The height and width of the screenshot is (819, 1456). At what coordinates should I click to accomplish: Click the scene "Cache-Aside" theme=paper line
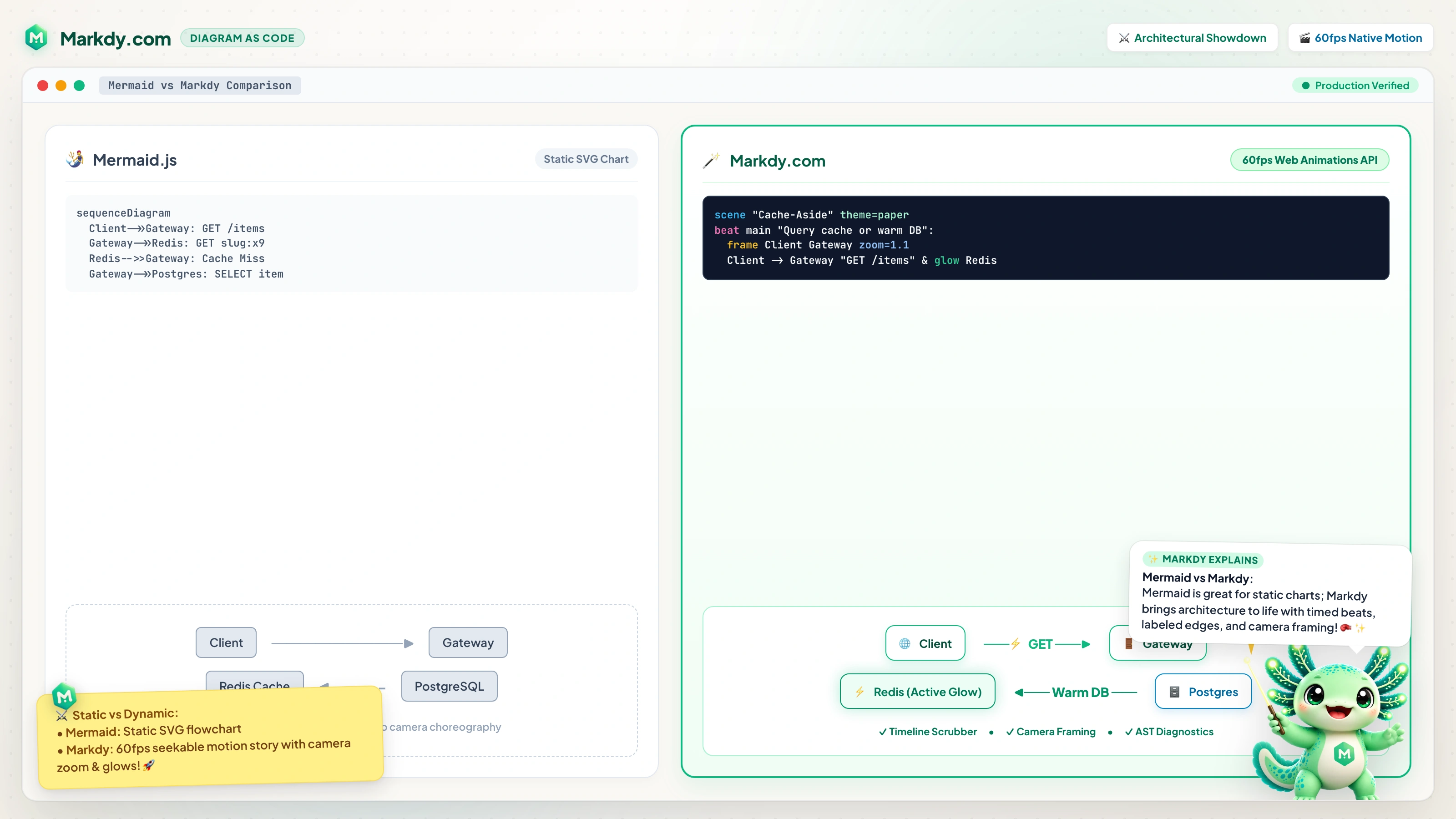[812, 215]
